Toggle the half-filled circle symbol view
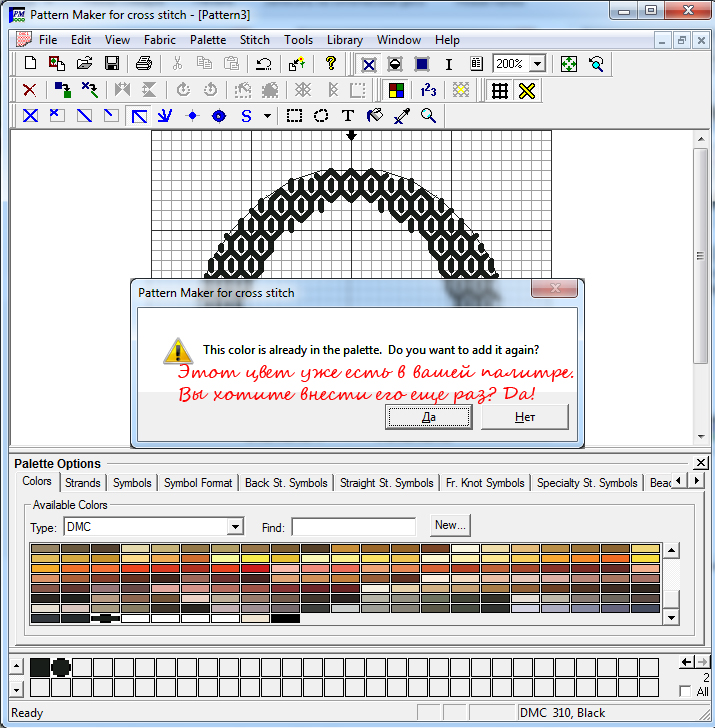The image size is (715, 728). coord(395,64)
